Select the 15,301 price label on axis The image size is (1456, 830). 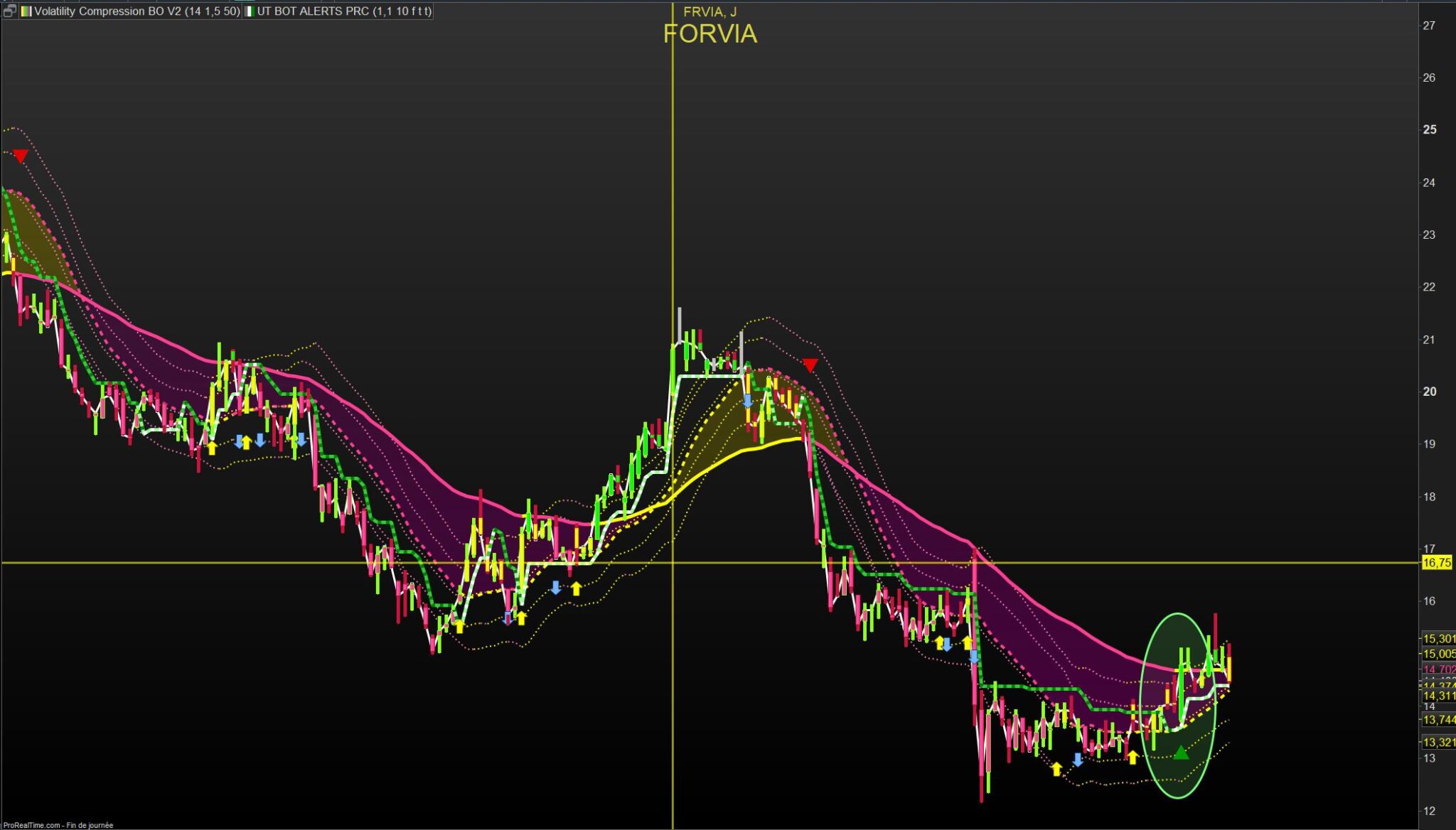point(1438,639)
